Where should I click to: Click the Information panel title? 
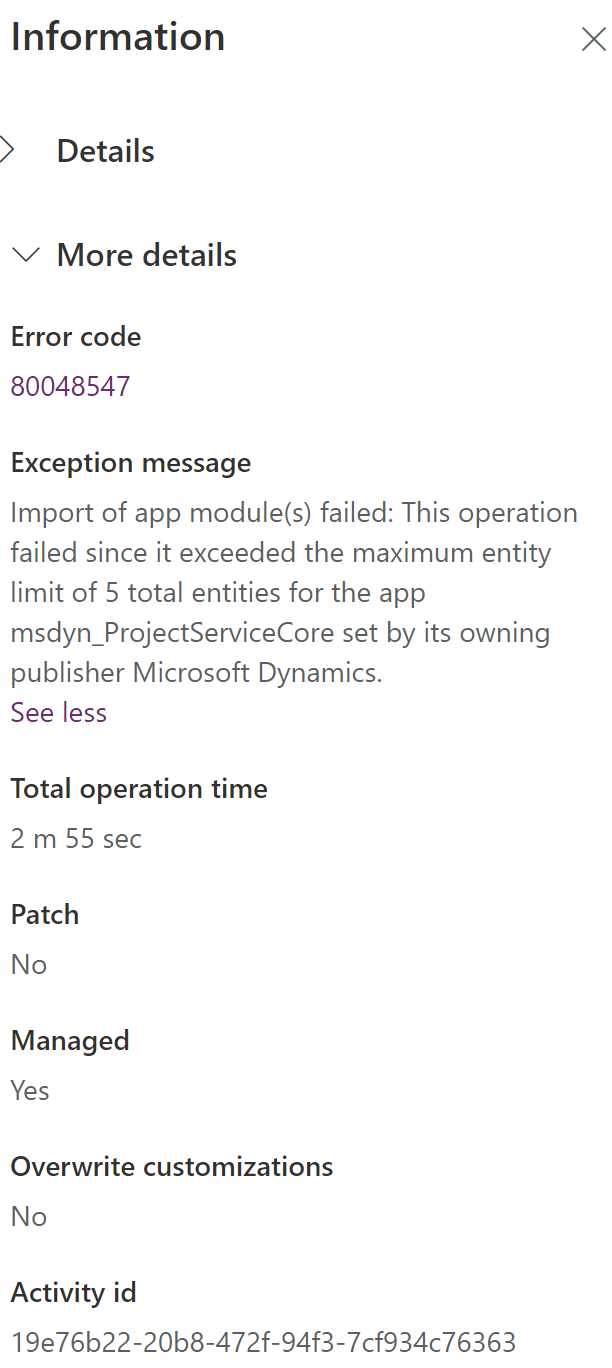[x=117, y=37]
